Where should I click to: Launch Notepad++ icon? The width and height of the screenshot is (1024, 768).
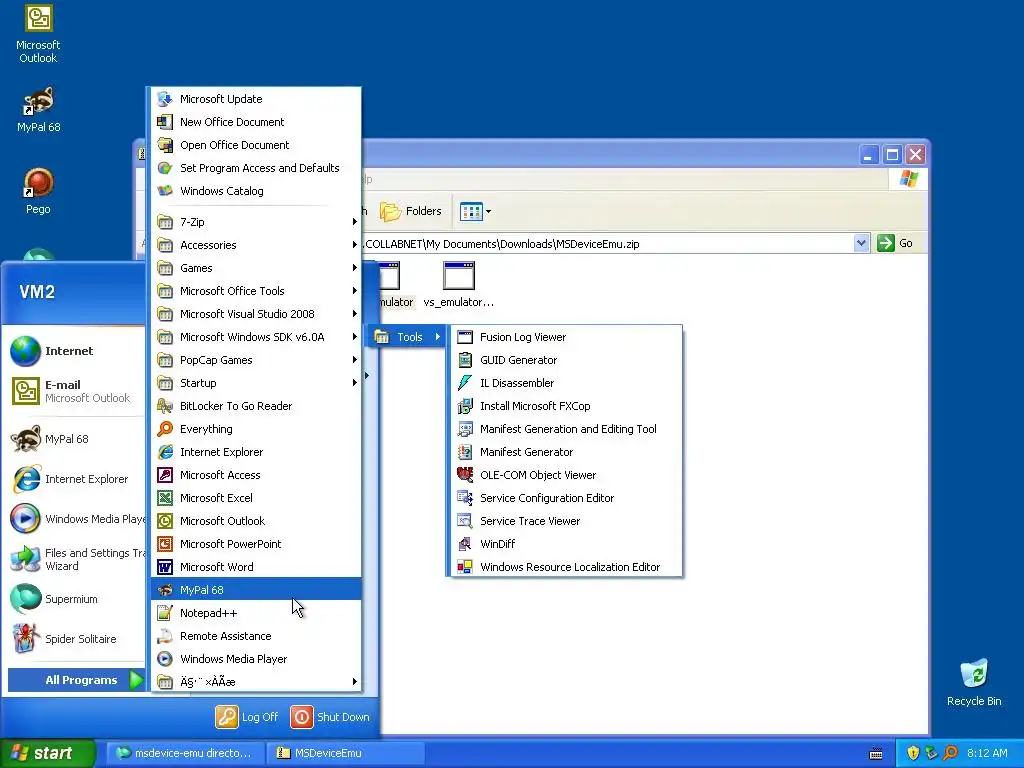[x=165, y=613]
